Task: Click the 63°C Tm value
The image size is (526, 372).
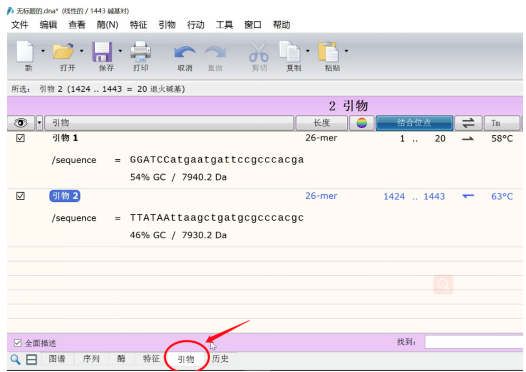Action: [502, 197]
